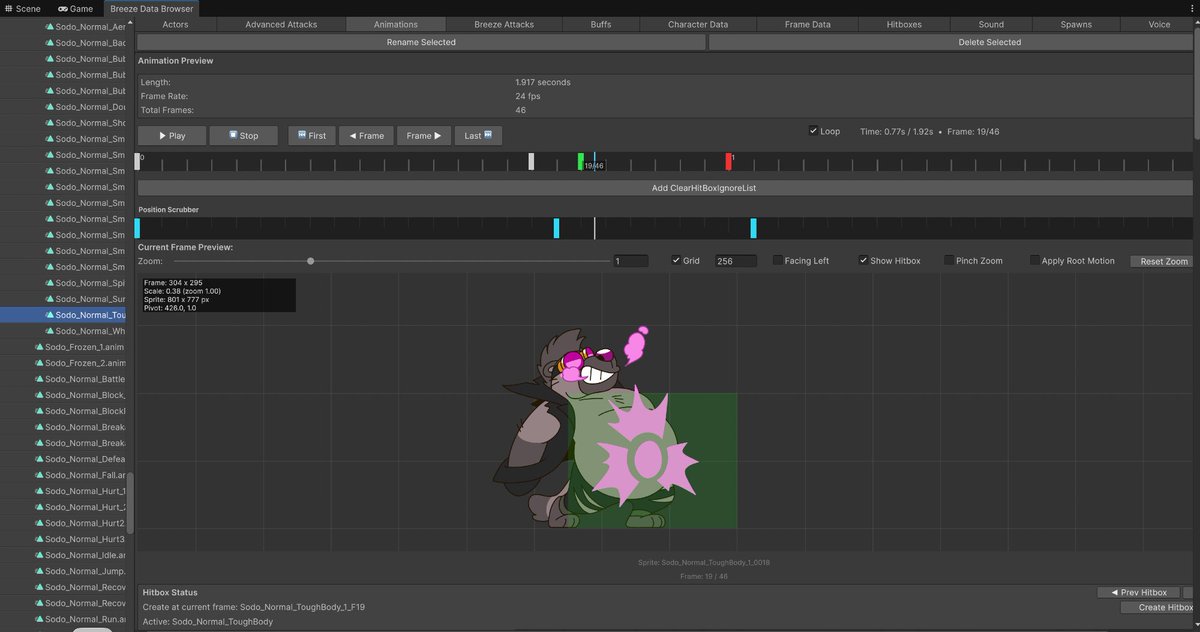Viewport: 1200px width, 632px height.
Task: Click the skip icon in Last button
Action: point(489,135)
